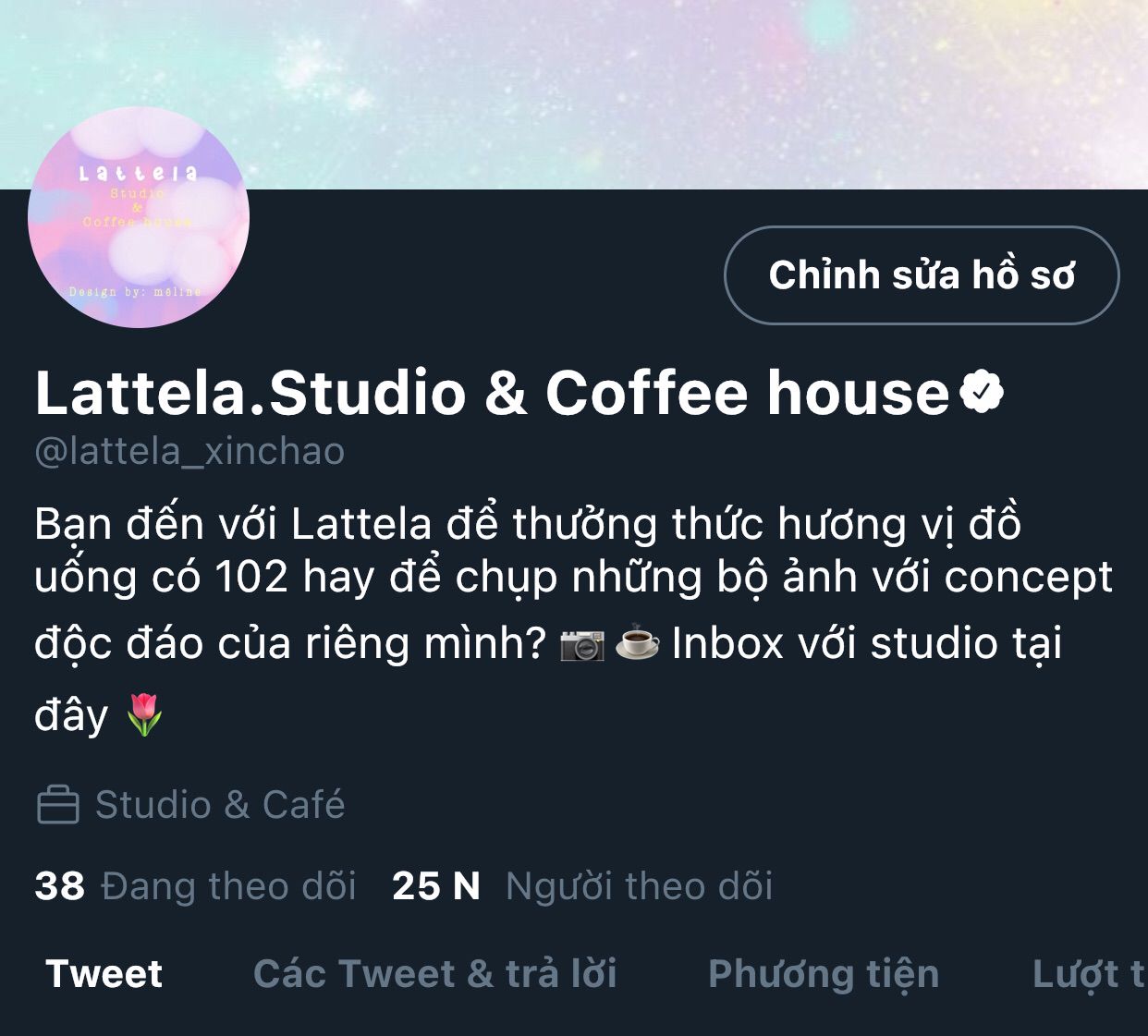Viewport: 1148px width, 1036px height.
Task: Tap the camera emoji in the bio
Action: point(582,644)
